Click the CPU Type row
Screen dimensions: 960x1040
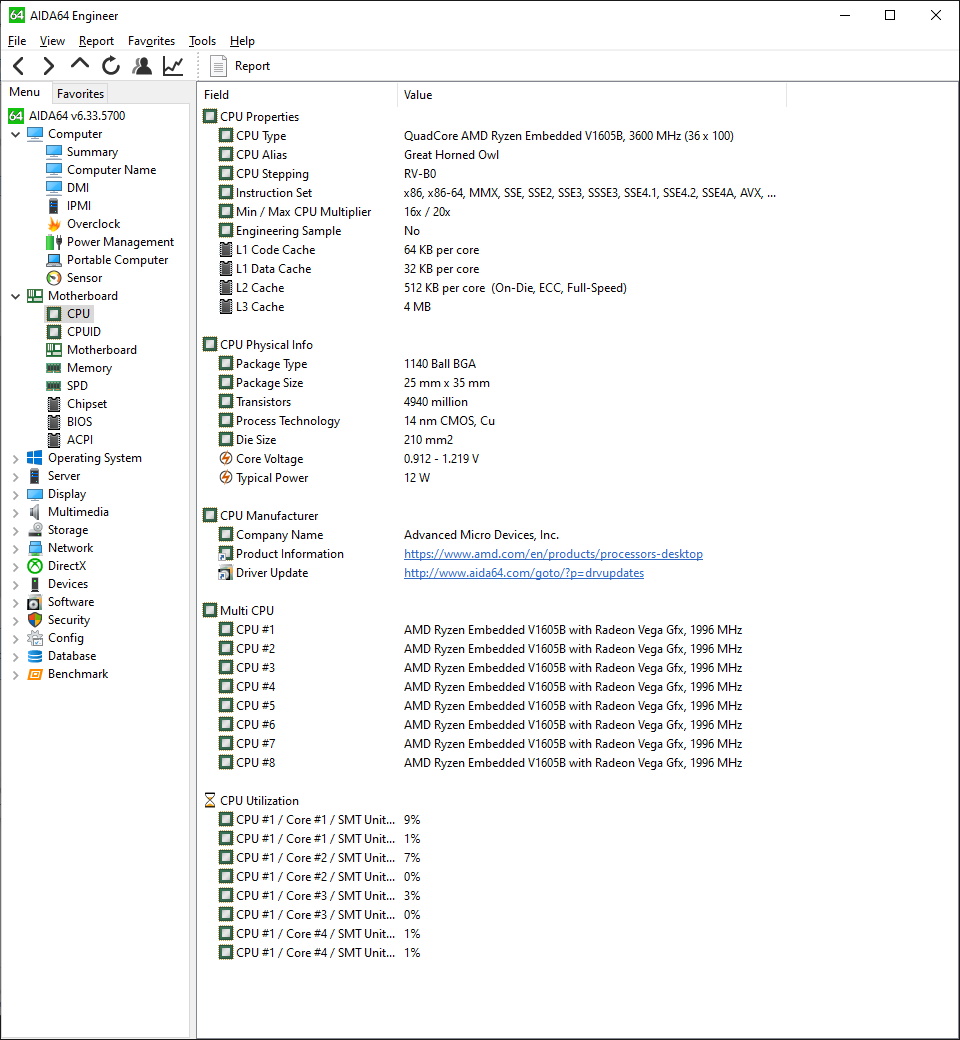click(x=491, y=136)
